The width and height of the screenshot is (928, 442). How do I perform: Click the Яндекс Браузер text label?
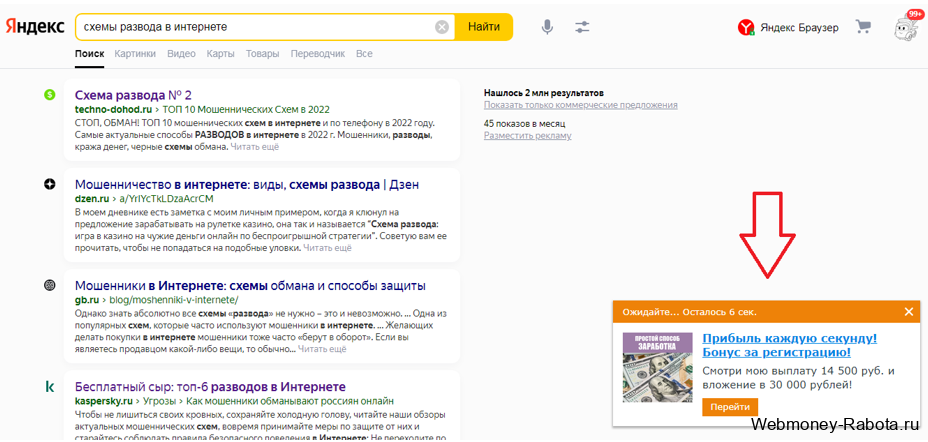click(x=800, y=28)
